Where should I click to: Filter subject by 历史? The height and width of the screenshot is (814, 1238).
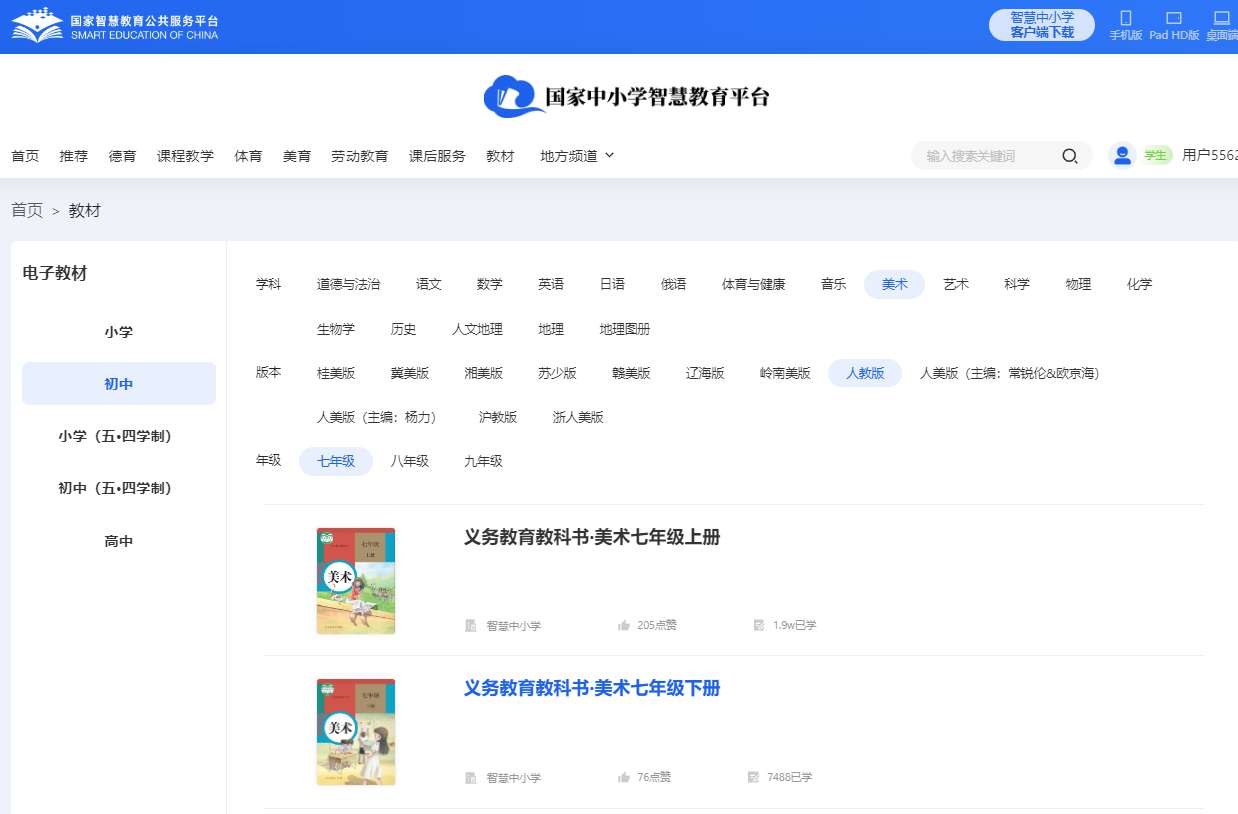tap(403, 329)
